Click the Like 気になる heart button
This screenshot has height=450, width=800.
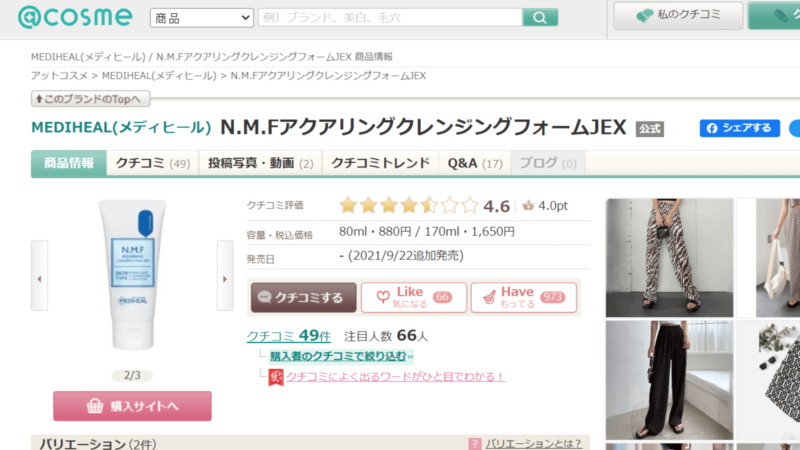(x=414, y=297)
